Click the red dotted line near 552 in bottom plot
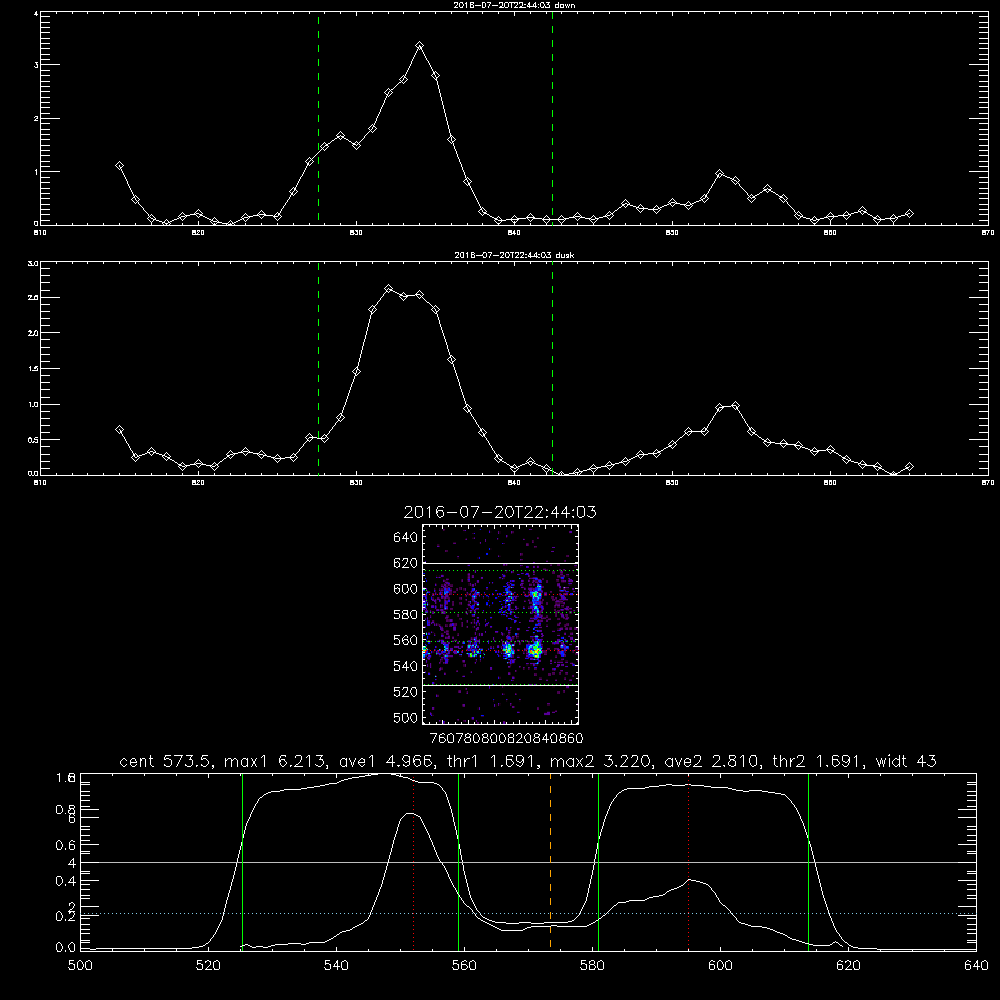The width and height of the screenshot is (1000, 1000). pos(414,861)
